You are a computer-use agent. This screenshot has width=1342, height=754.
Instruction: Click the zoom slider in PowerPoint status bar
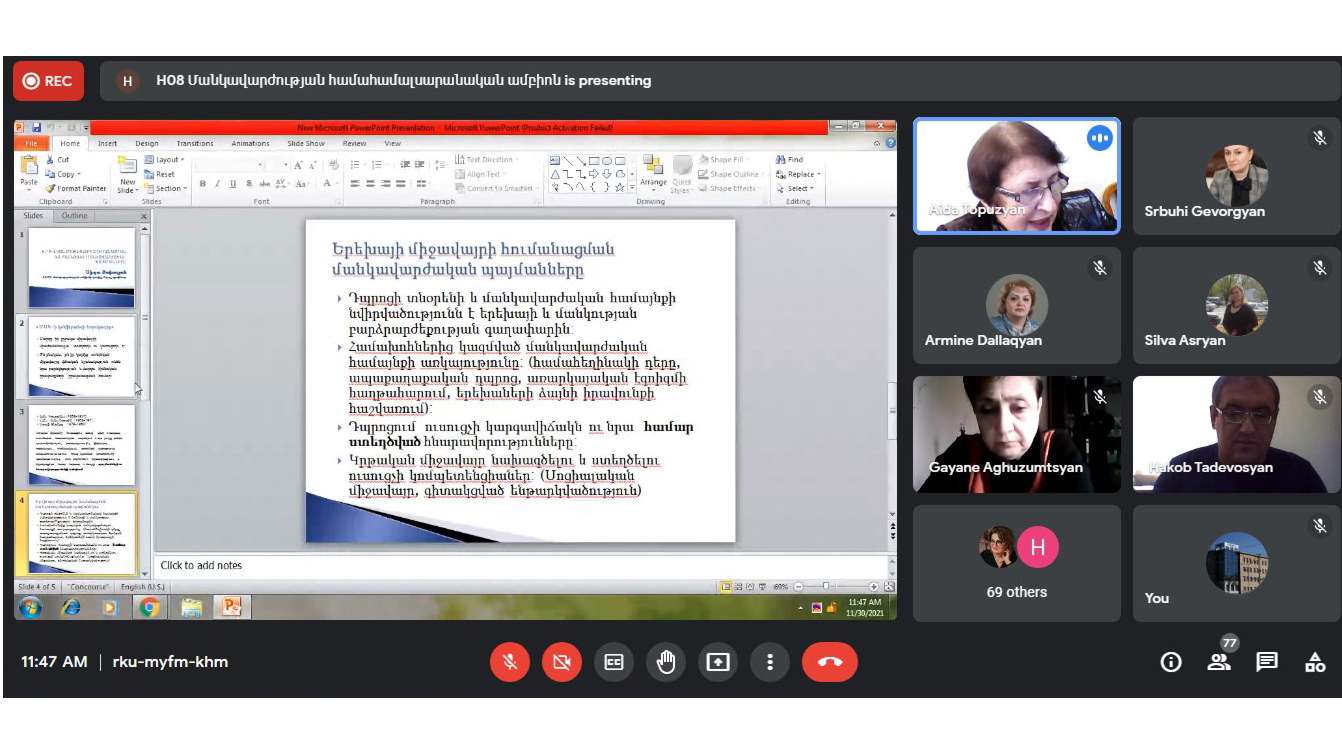click(826, 587)
